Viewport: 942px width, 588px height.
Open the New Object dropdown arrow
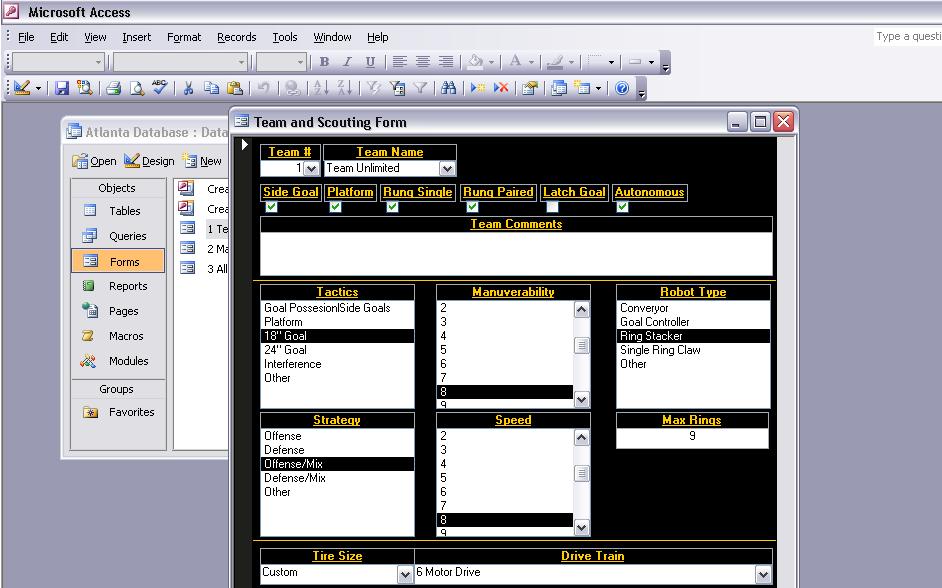point(598,88)
